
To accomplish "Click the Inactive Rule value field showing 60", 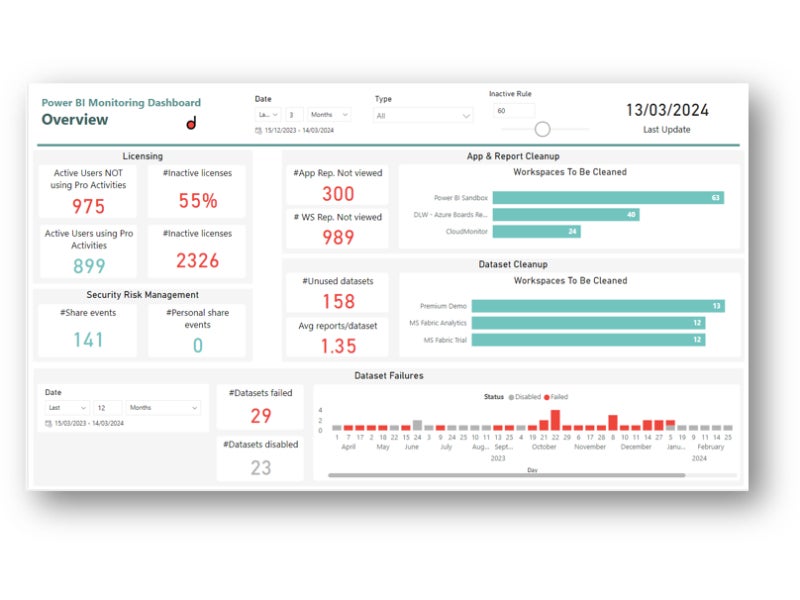I will [x=514, y=111].
